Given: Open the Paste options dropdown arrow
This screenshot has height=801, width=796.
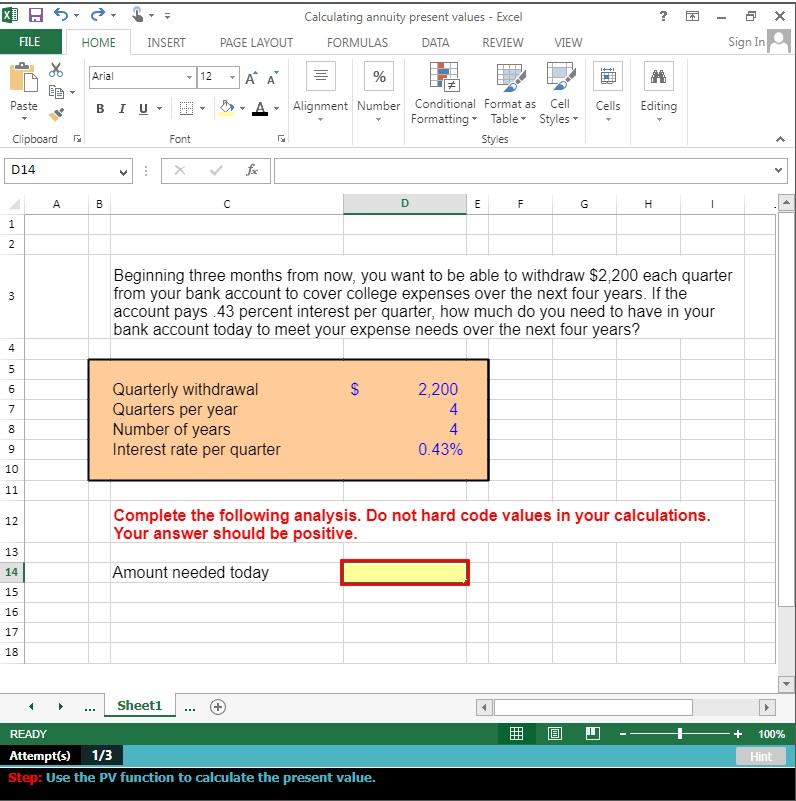Looking at the screenshot, I should tap(24, 119).
